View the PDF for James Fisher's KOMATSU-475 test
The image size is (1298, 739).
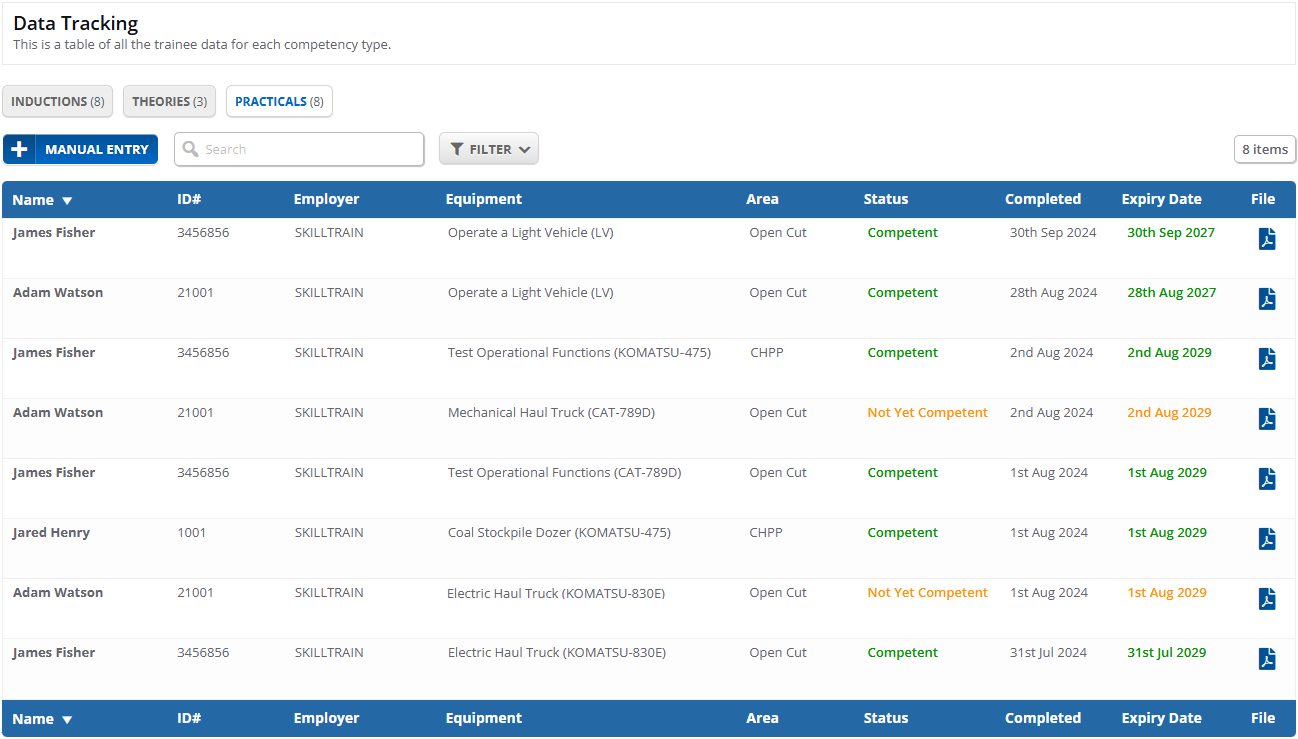[x=1266, y=359]
